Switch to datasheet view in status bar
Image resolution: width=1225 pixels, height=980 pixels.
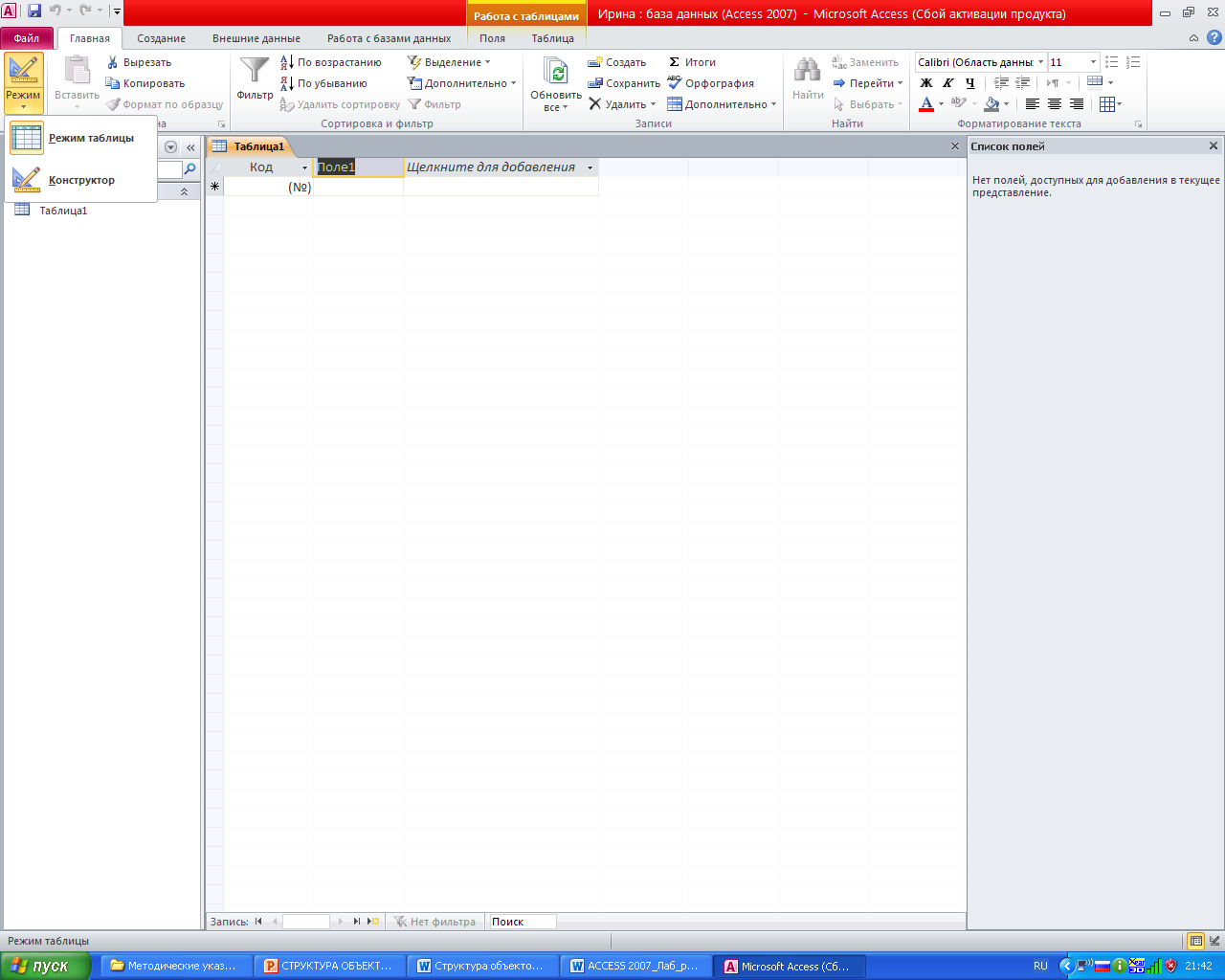1195,941
